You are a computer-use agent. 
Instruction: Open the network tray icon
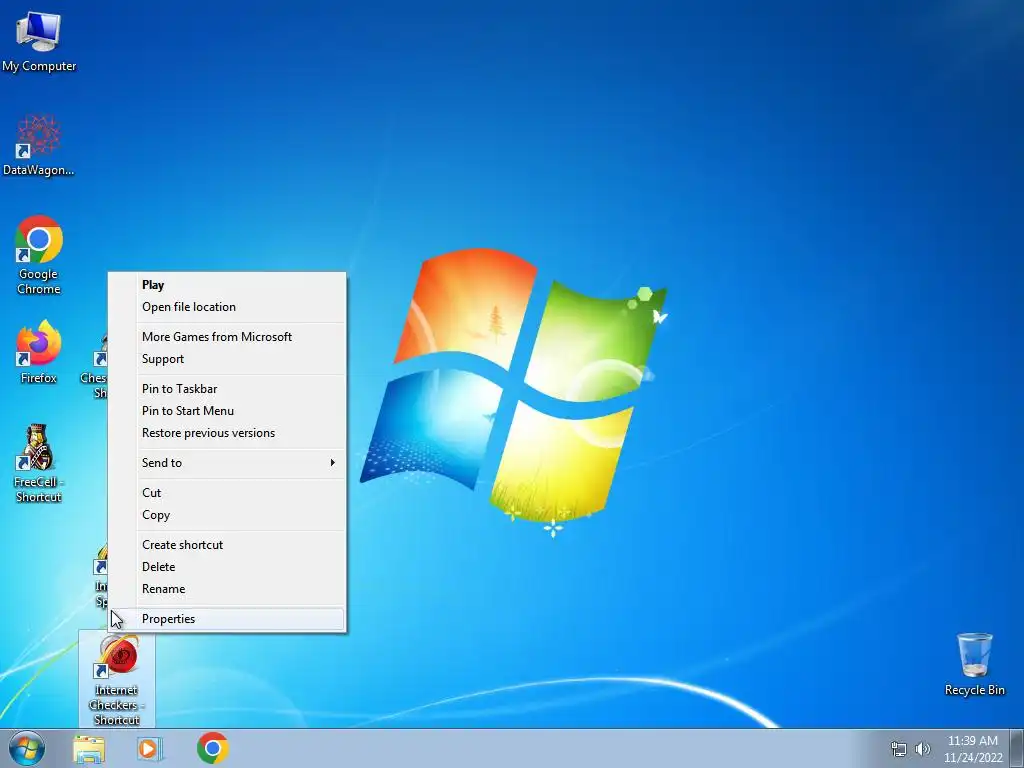coord(899,749)
